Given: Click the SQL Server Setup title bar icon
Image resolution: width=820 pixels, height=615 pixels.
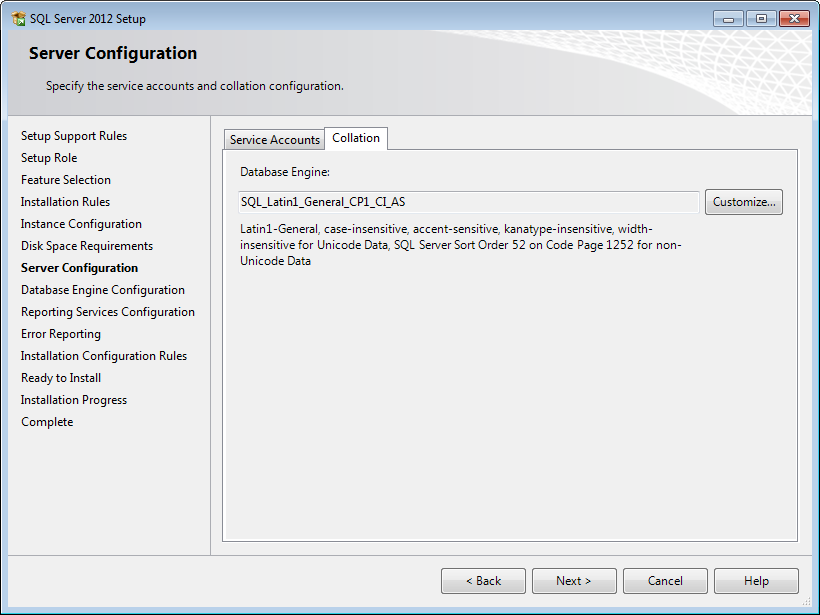Looking at the screenshot, I should (x=18, y=19).
